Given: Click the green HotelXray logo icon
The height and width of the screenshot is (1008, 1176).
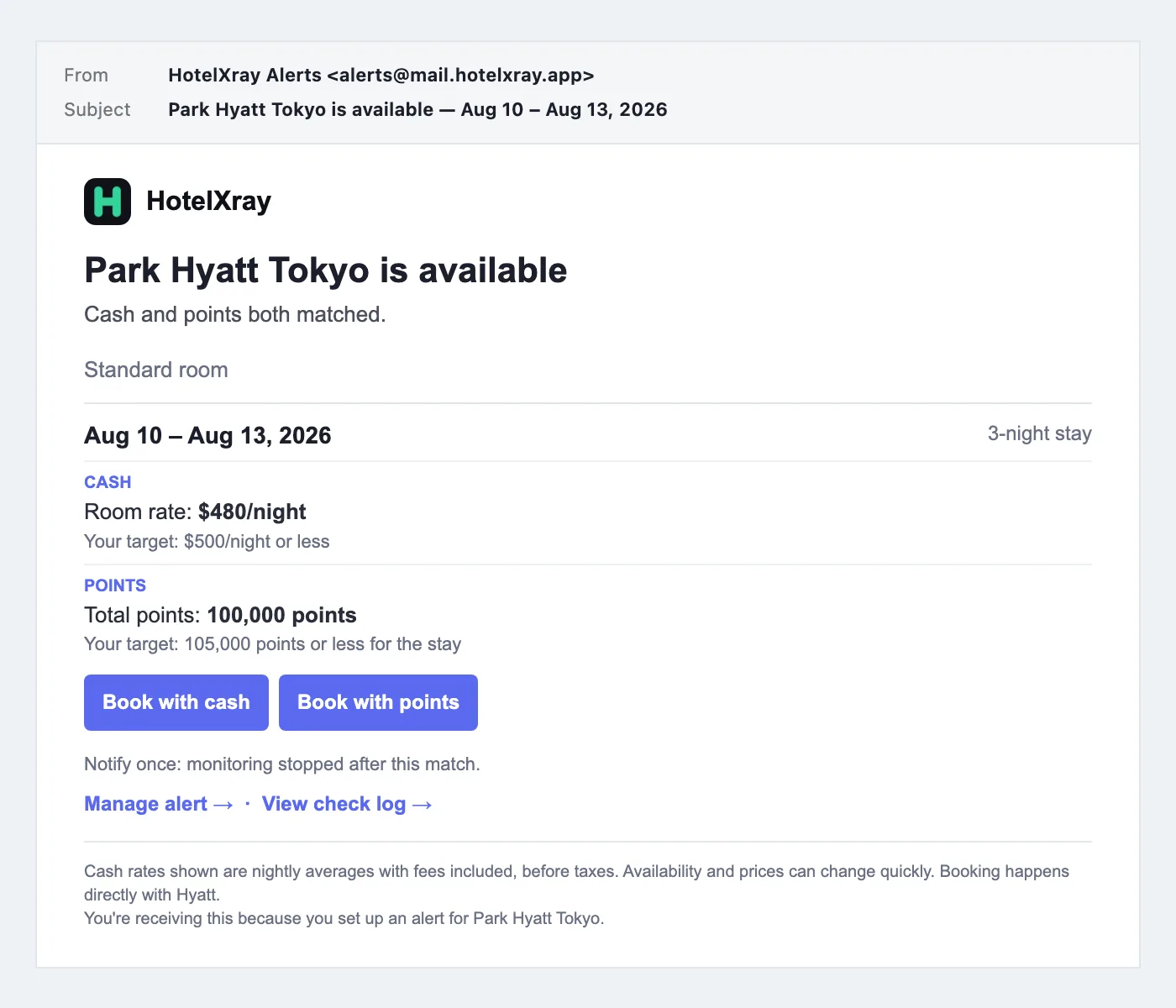Looking at the screenshot, I should point(108,202).
